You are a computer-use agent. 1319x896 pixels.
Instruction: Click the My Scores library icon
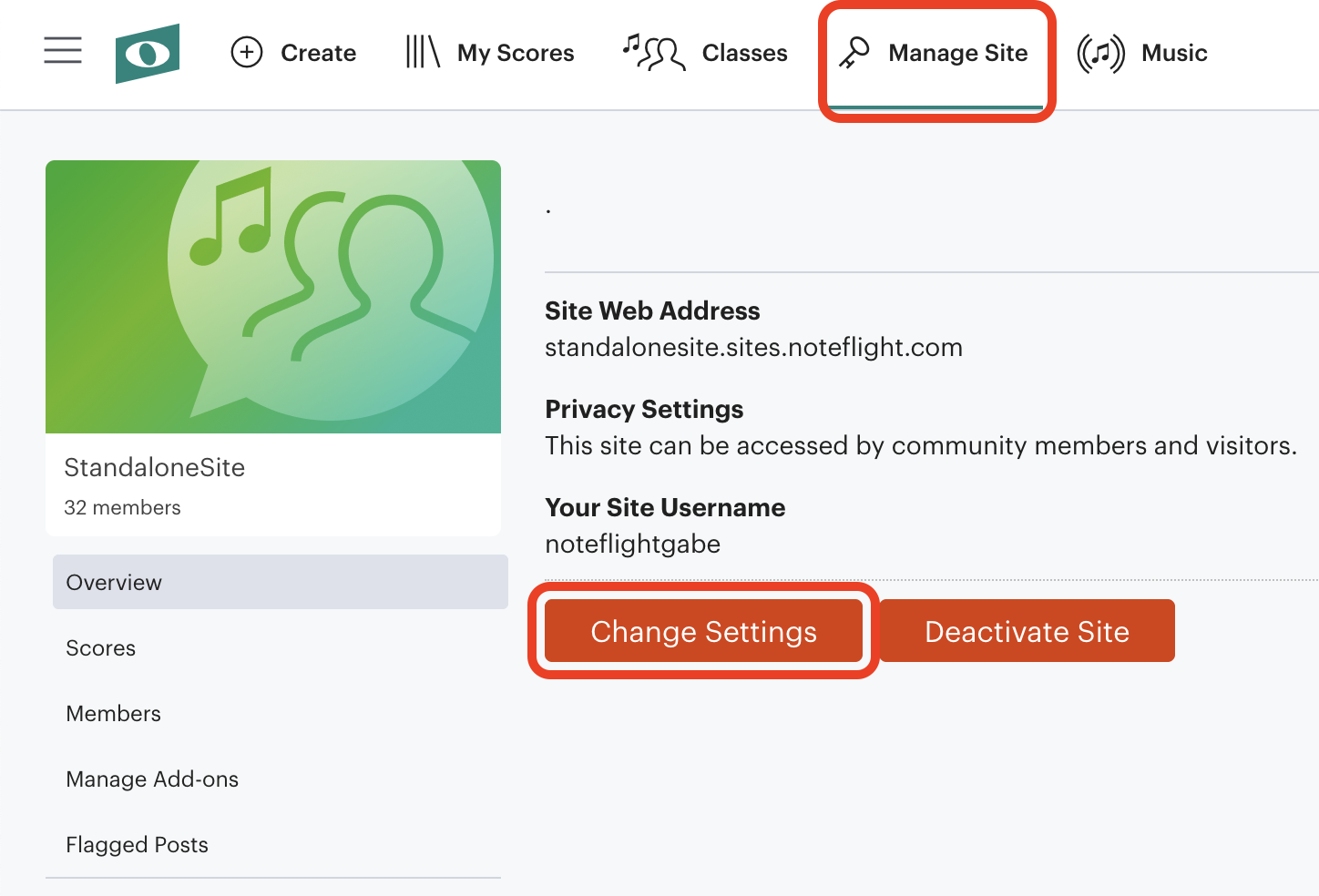click(x=423, y=52)
